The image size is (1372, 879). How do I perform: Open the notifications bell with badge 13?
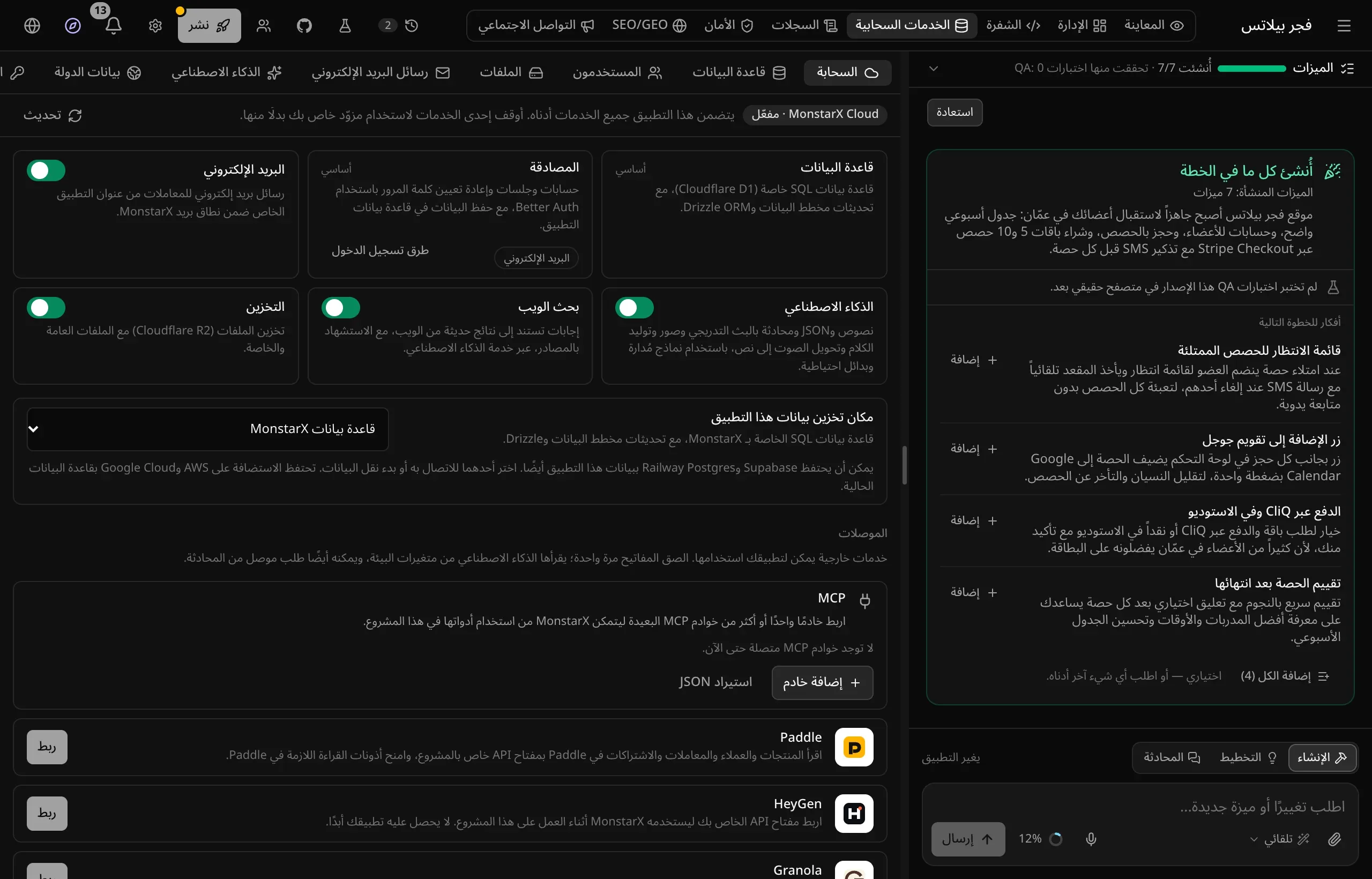114,26
